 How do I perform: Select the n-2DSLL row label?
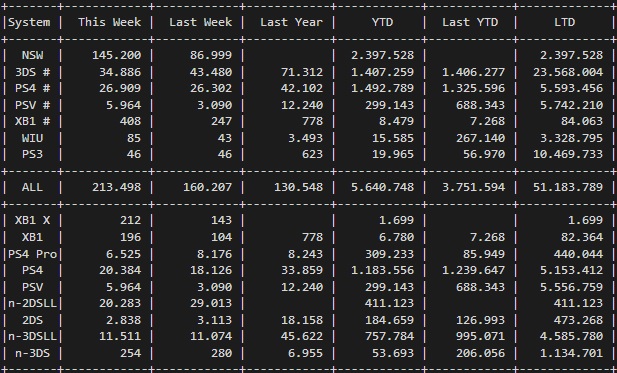coord(33,303)
